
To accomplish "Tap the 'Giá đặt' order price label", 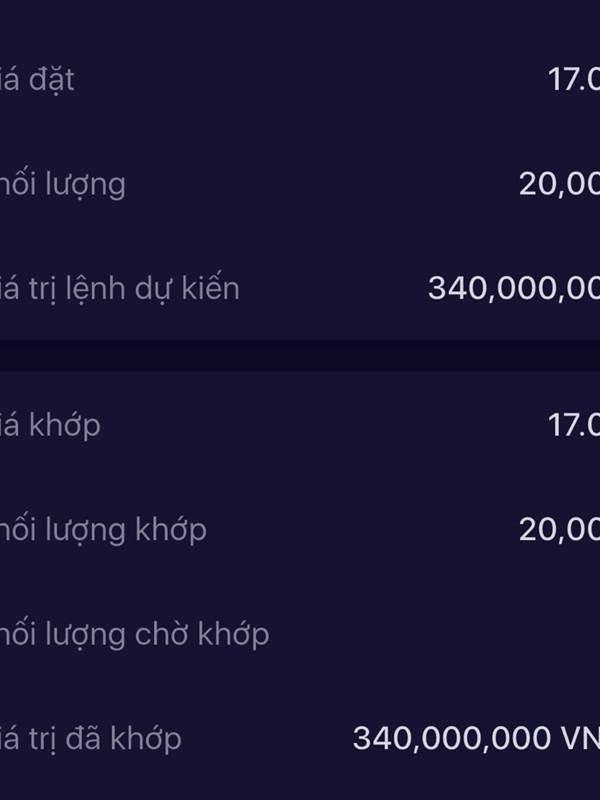I will [38, 80].
